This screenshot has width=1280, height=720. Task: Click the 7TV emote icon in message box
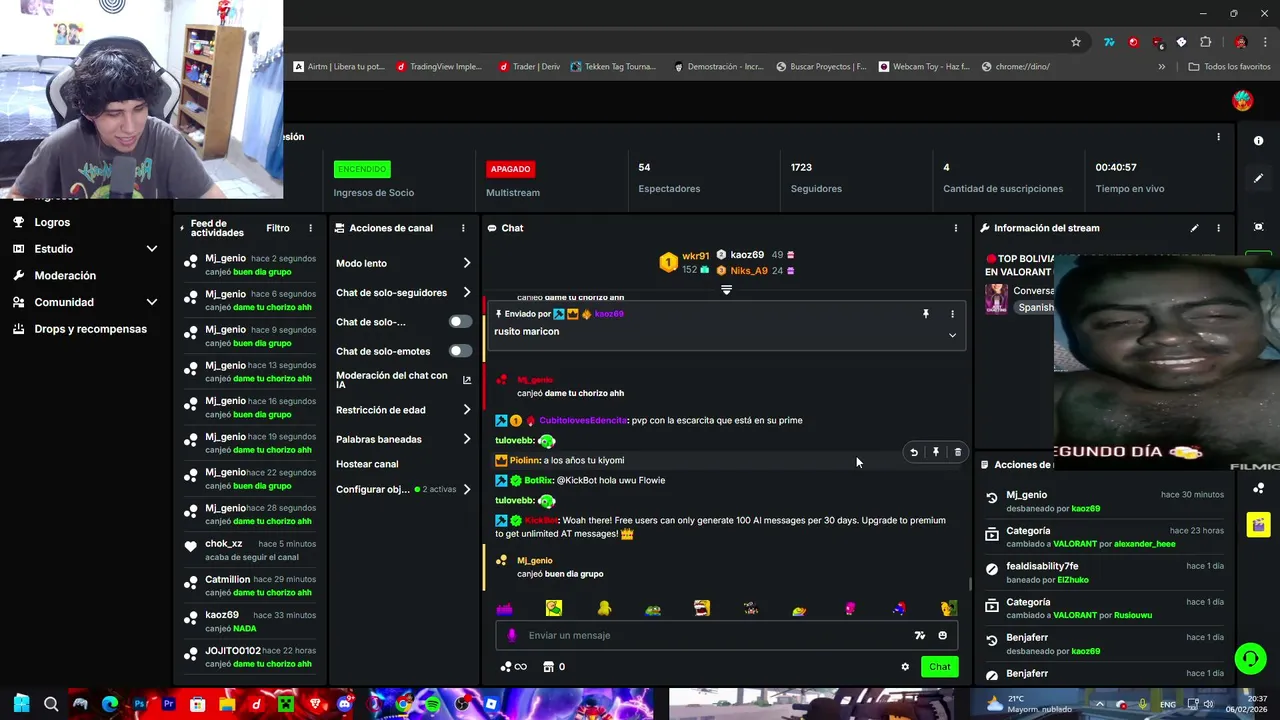tap(920, 635)
